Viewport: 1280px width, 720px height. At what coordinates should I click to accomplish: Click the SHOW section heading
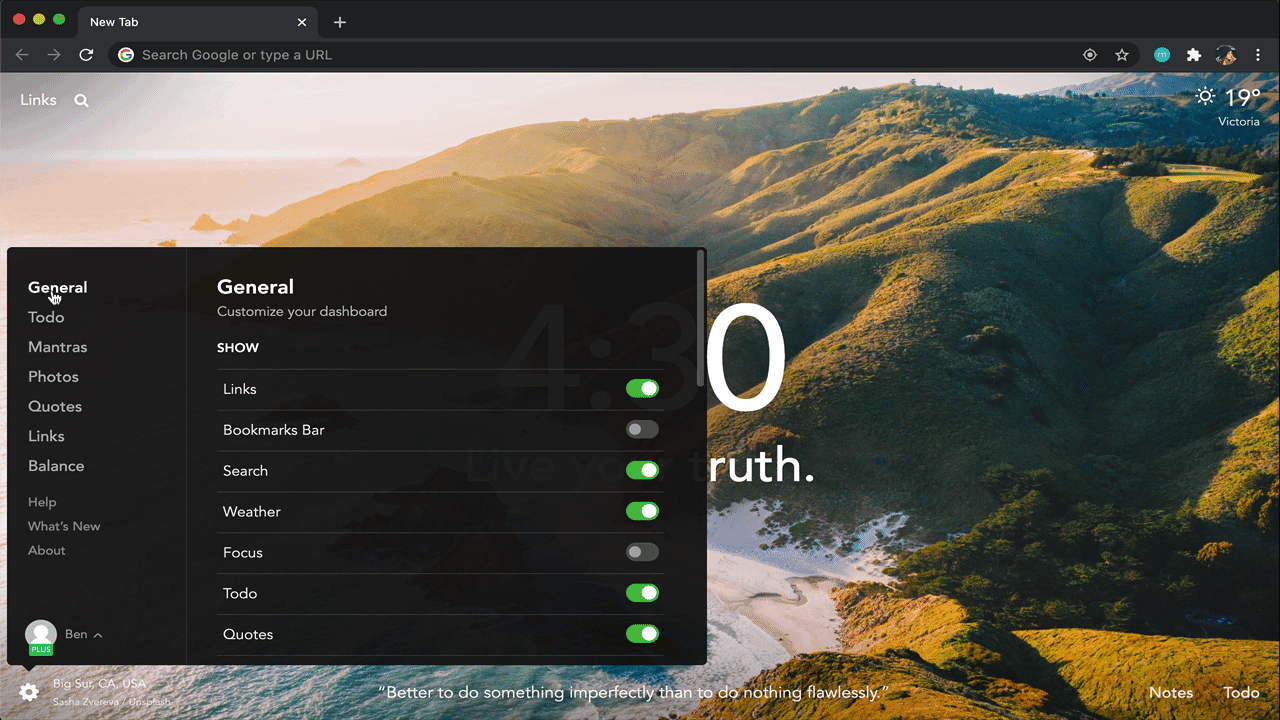click(238, 348)
